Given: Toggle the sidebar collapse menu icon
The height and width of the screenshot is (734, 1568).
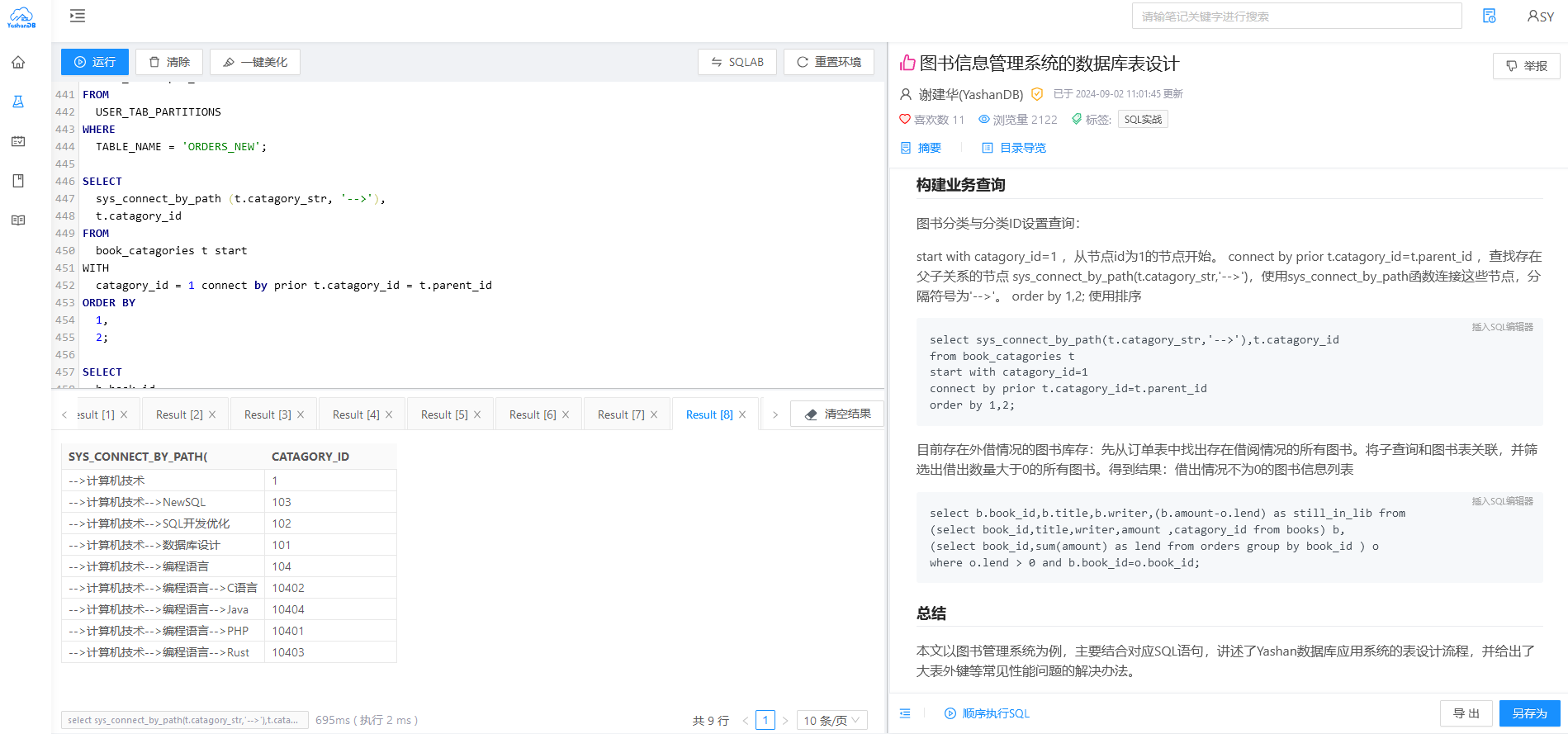Looking at the screenshot, I should (x=78, y=16).
